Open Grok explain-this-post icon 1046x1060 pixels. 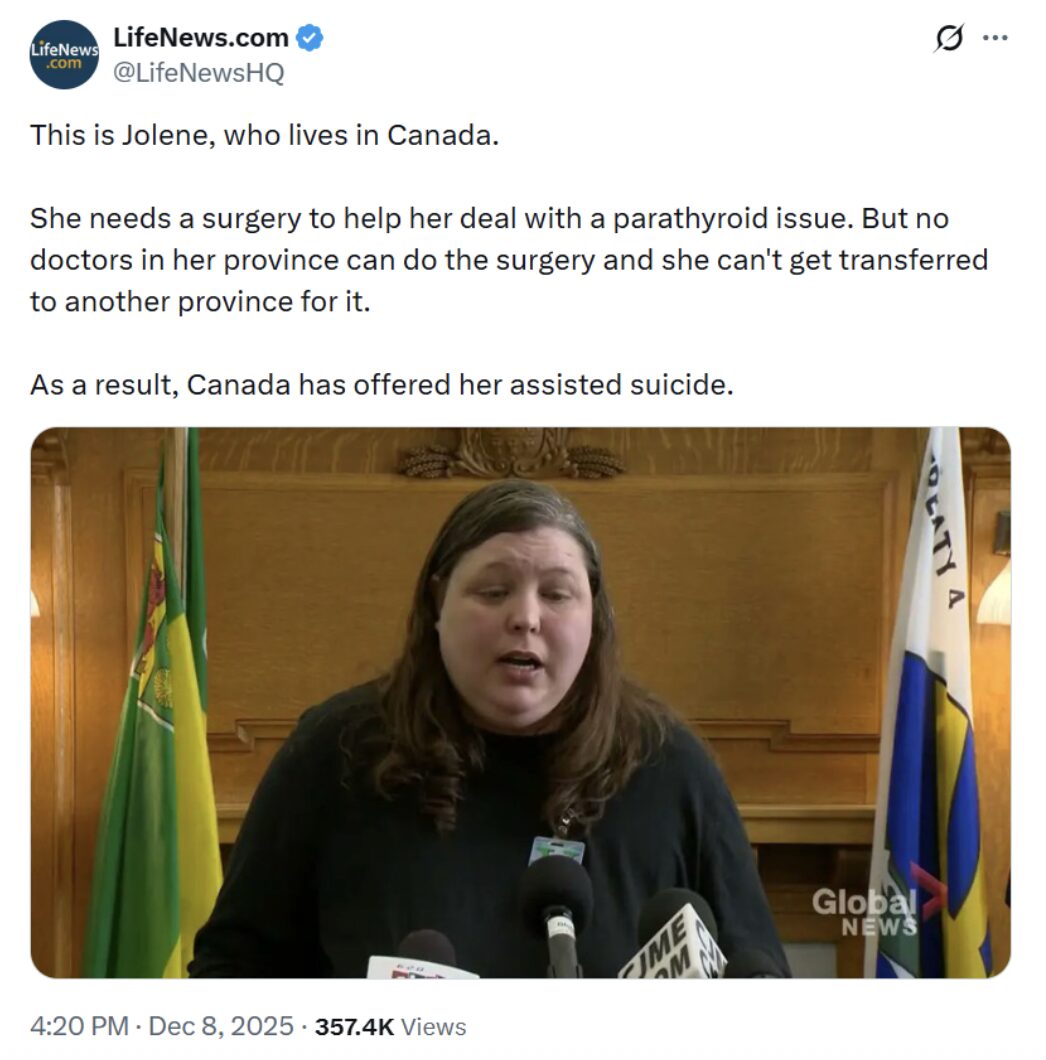tap(949, 38)
